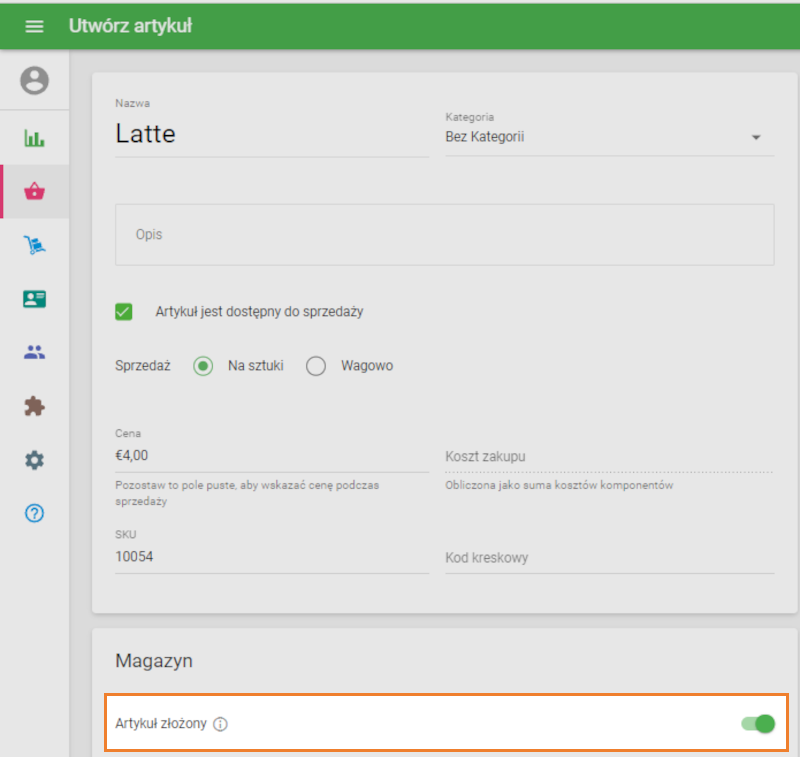Open the reports bar chart icon
Screen dimensions: 800x757
[x=34, y=138]
